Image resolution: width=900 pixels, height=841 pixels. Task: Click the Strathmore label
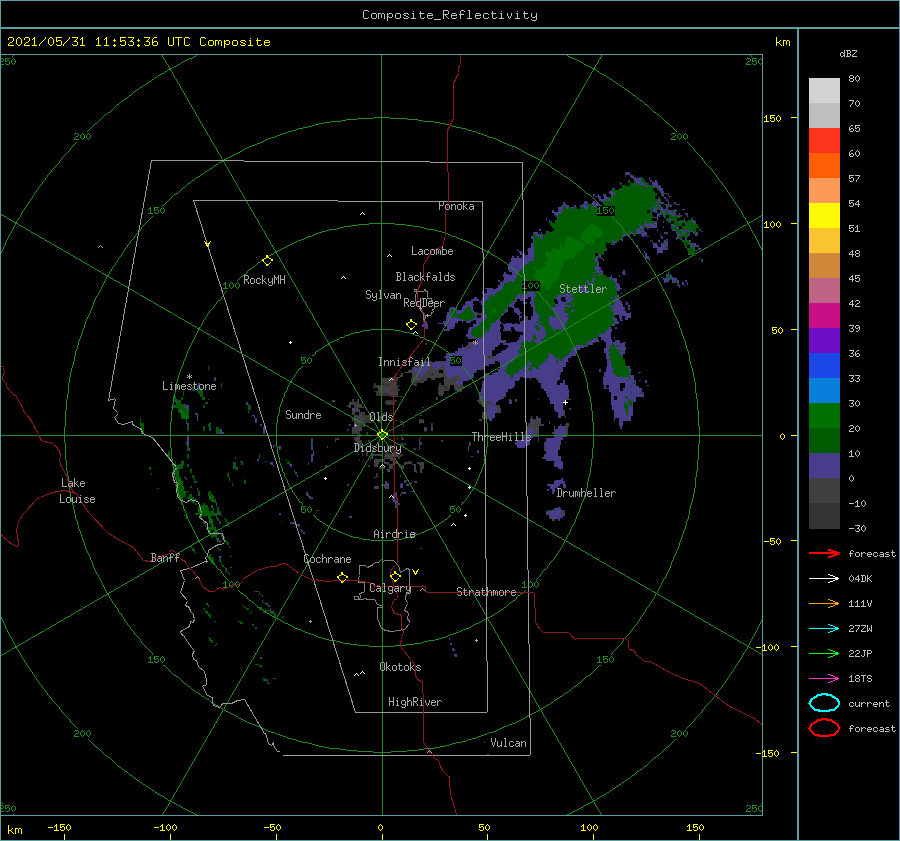(486, 592)
